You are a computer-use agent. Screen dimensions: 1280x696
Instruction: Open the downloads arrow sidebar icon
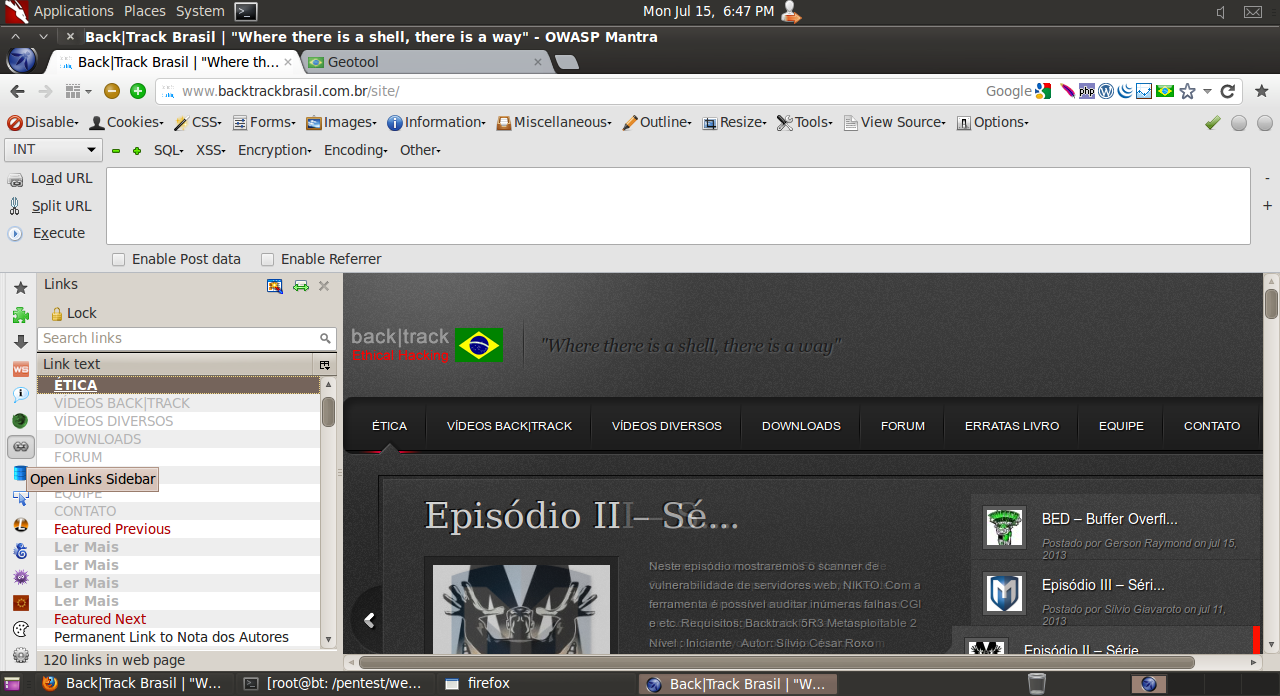(20, 342)
